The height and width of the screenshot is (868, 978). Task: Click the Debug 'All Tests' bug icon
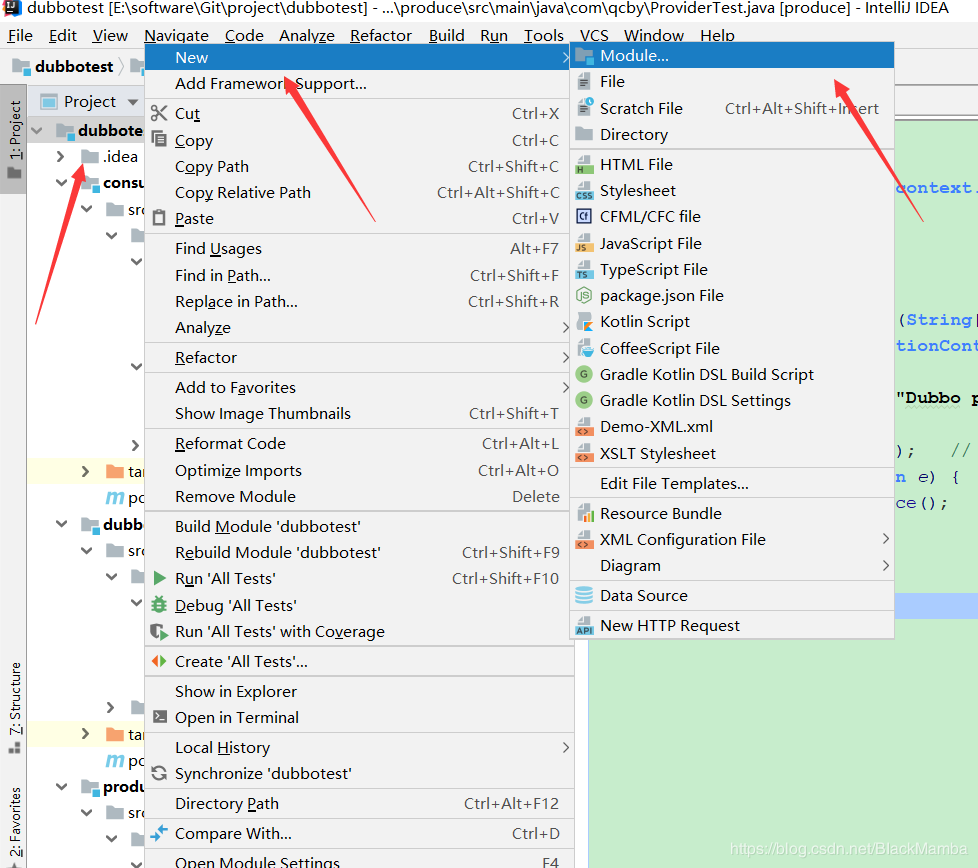160,604
